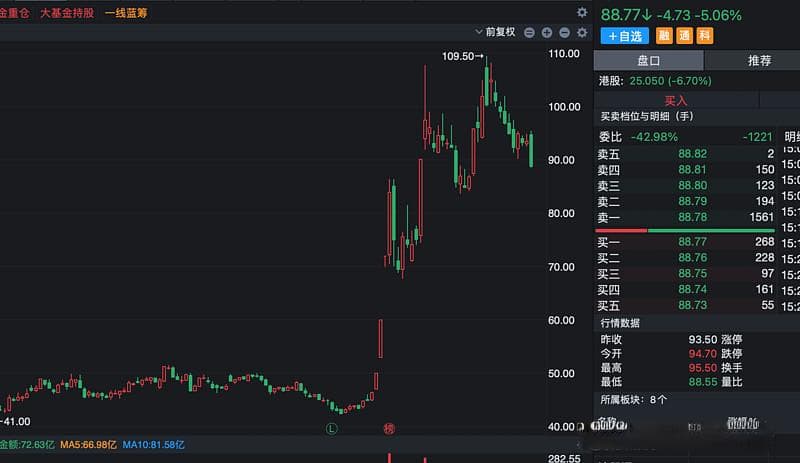Click the orange 通 badge
Screen dimensions: 800x463
[x=684, y=36]
